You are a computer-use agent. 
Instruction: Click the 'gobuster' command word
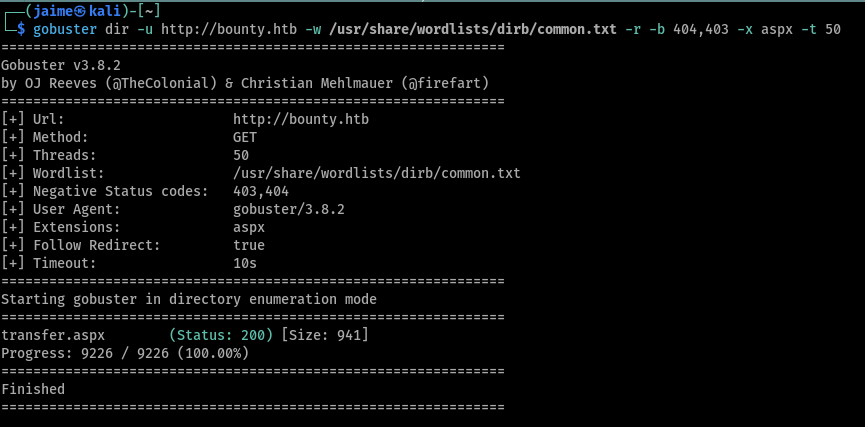pyautogui.click(x=65, y=29)
